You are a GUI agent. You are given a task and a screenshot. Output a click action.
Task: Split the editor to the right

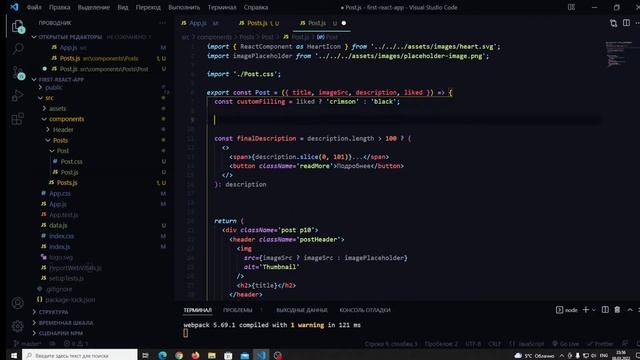point(626,23)
